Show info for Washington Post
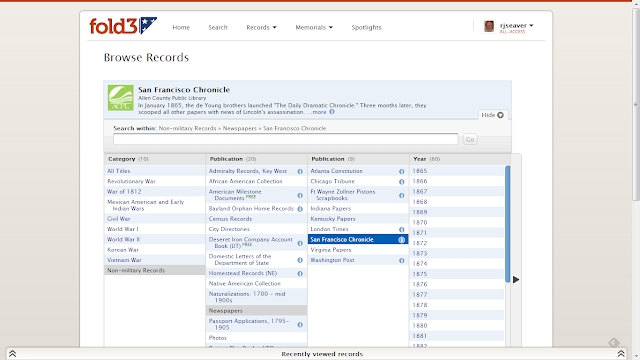The image size is (640, 360). tap(402, 260)
